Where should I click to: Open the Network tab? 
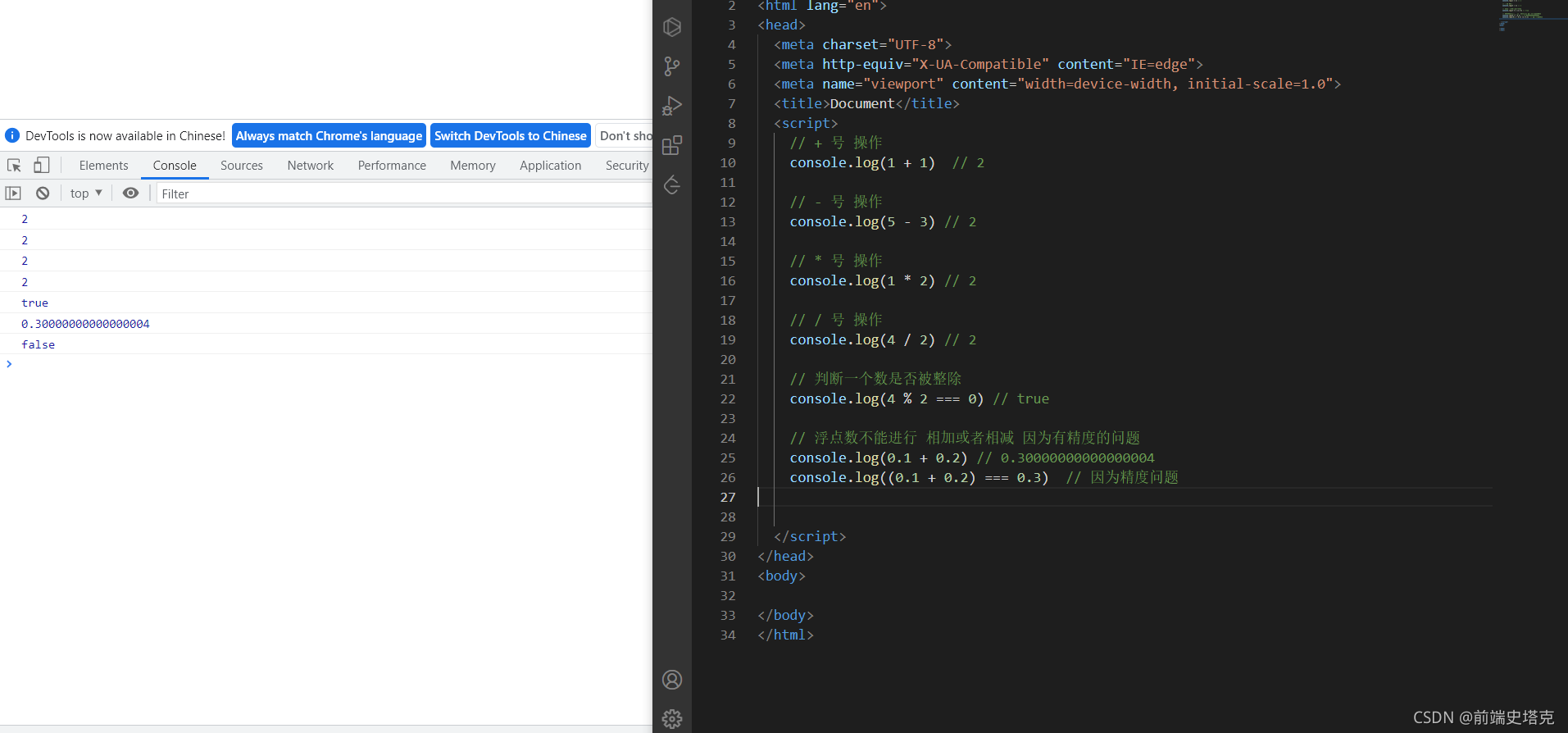pyautogui.click(x=311, y=166)
